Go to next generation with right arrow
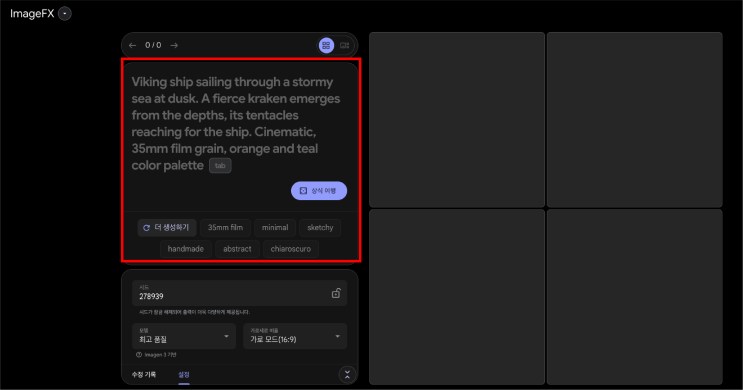The image size is (743, 390). point(174,45)
